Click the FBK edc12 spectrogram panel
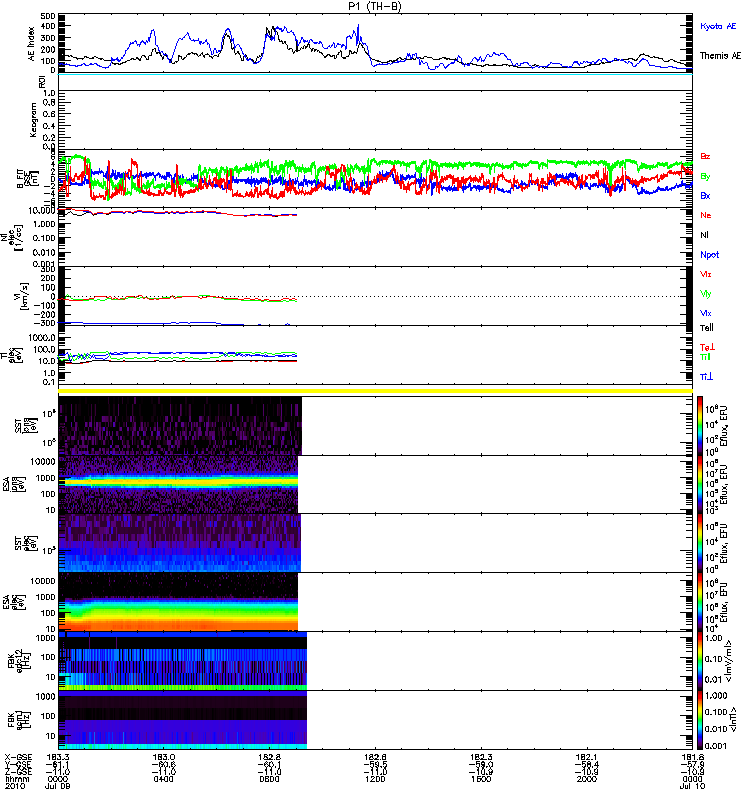 click(183, 661)
